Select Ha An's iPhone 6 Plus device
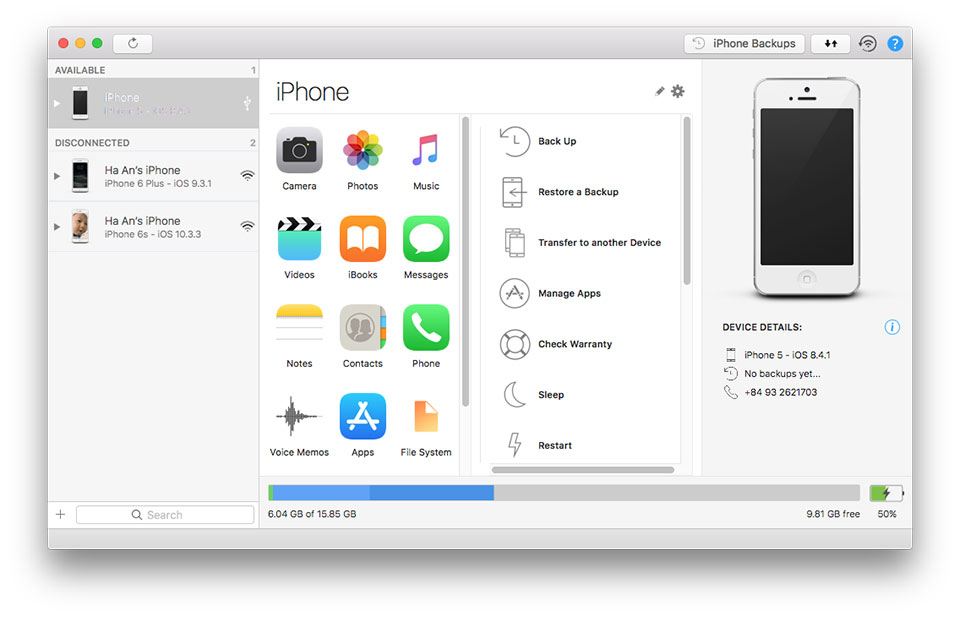 tap(153, 176)
